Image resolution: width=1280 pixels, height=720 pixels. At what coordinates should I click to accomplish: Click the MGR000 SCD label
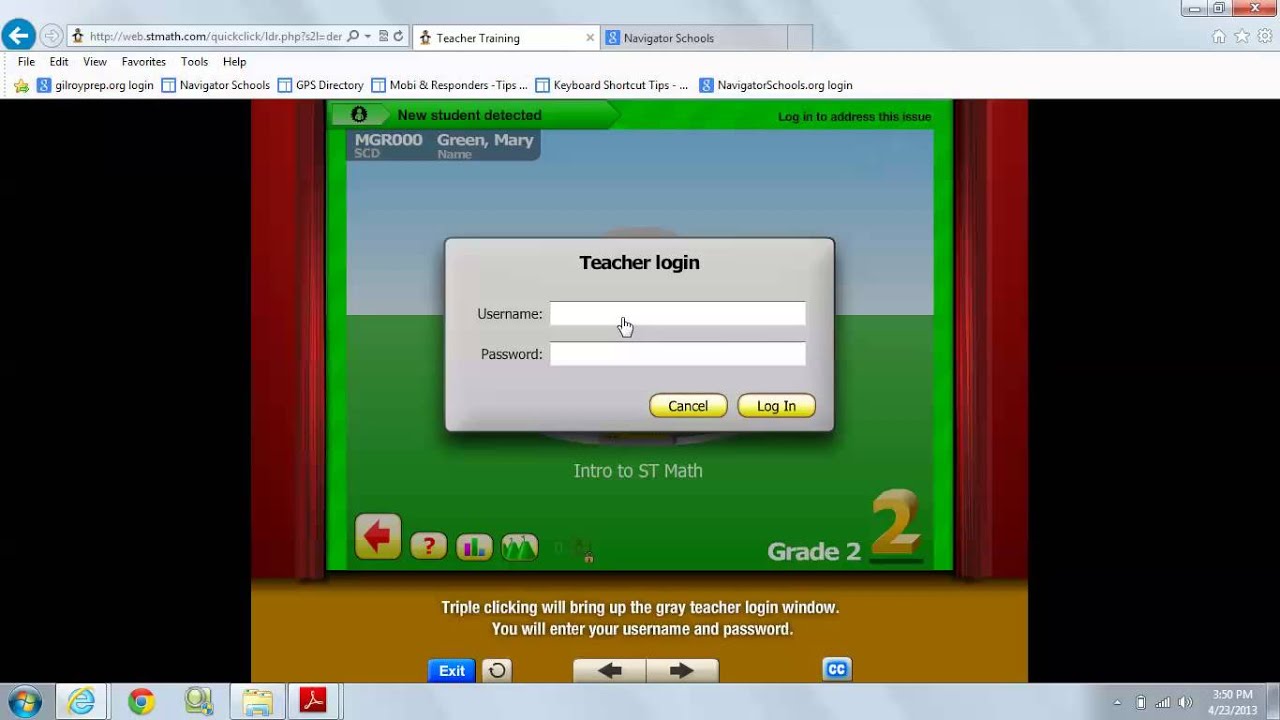click(388, 146)
